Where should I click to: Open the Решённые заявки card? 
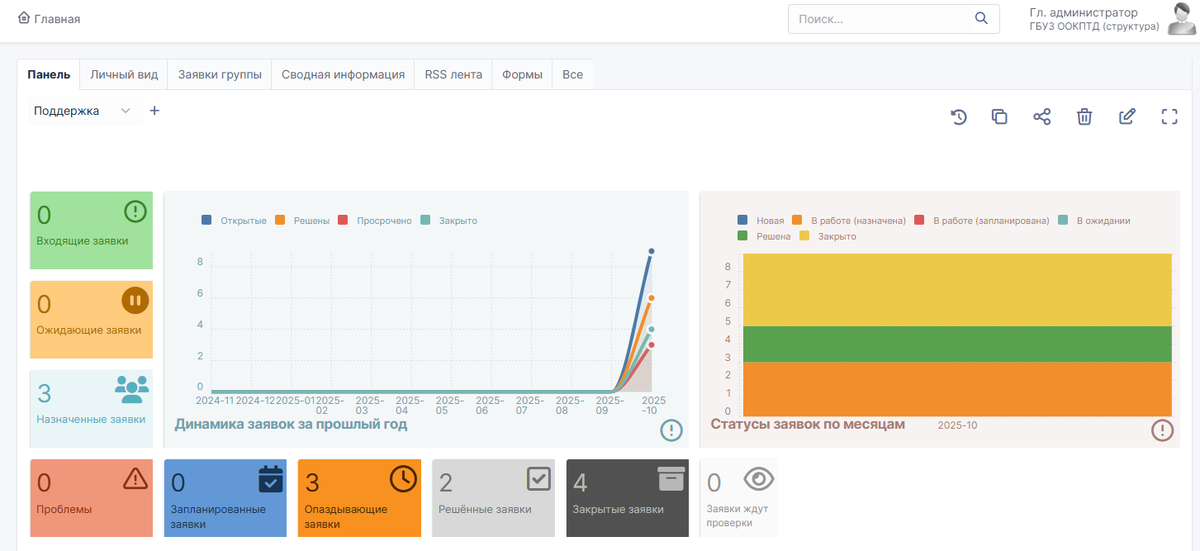click(x=493, y=498)
